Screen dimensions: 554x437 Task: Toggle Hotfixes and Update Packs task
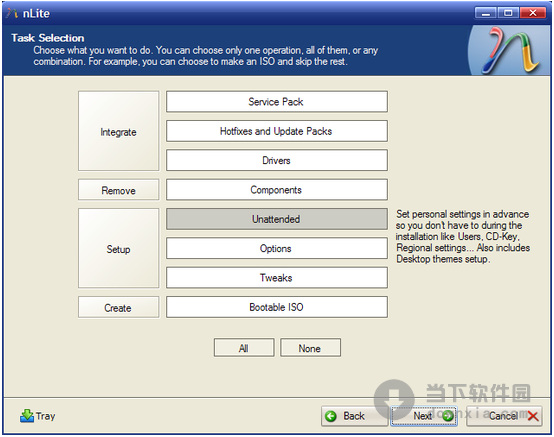pos(277,131)
